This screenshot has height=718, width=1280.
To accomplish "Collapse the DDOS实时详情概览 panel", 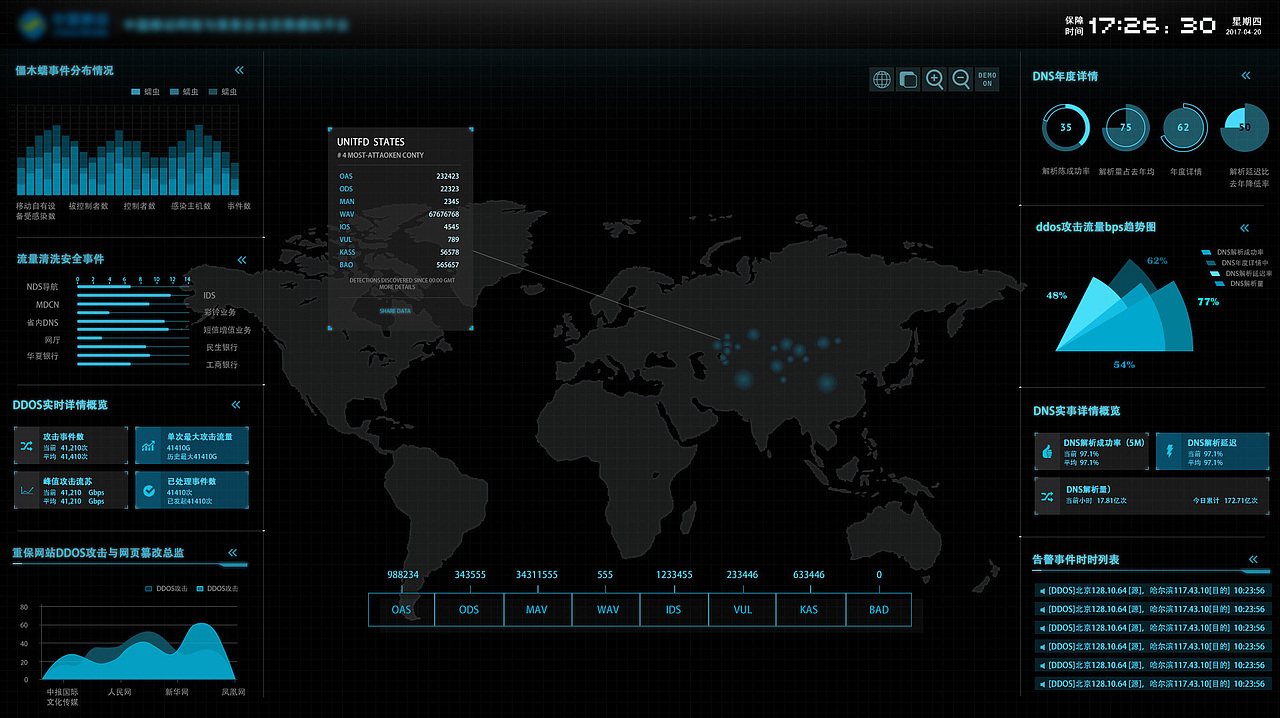I will point(236,405).
